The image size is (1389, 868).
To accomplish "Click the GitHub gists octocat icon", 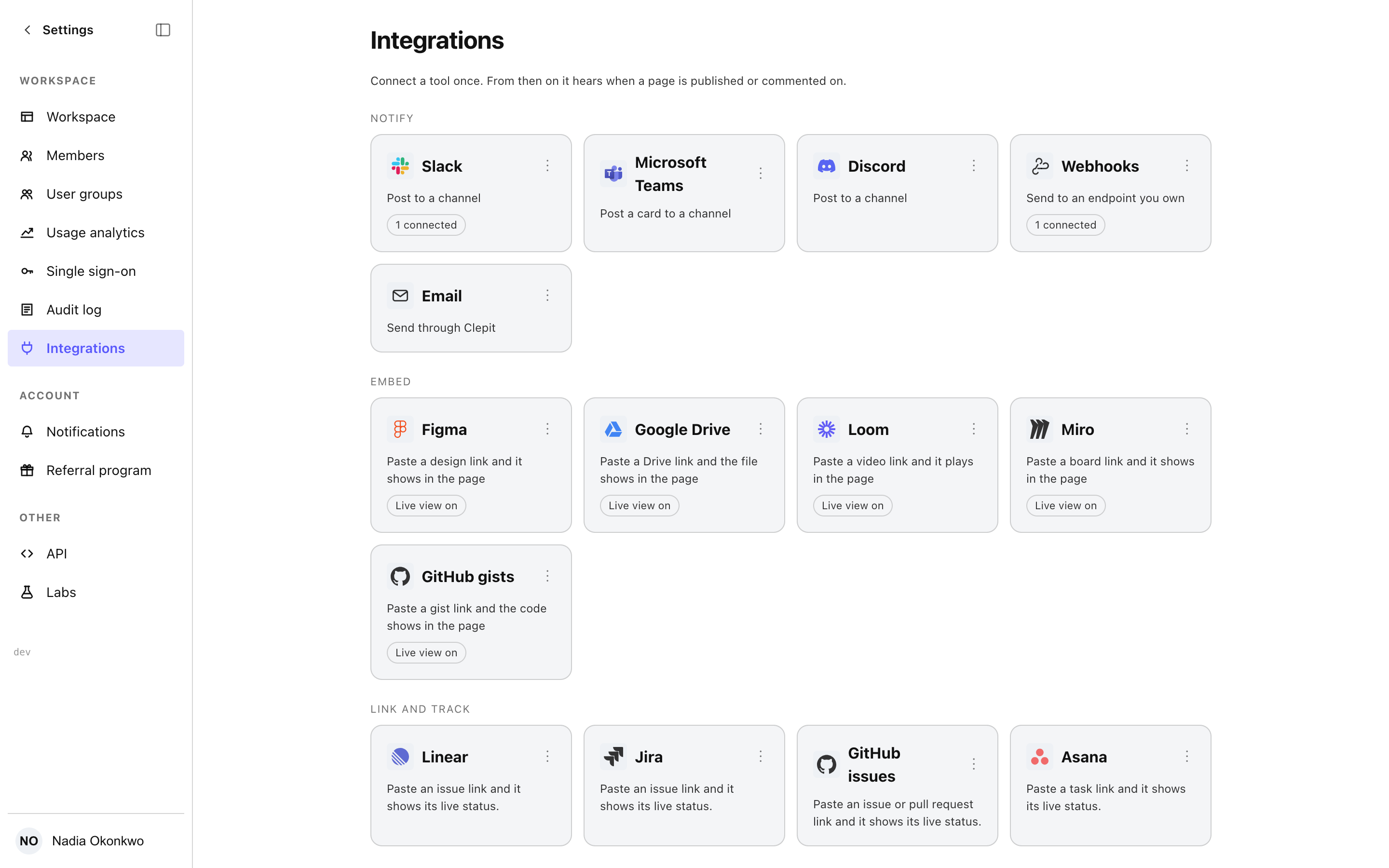I will coord(400,576).
